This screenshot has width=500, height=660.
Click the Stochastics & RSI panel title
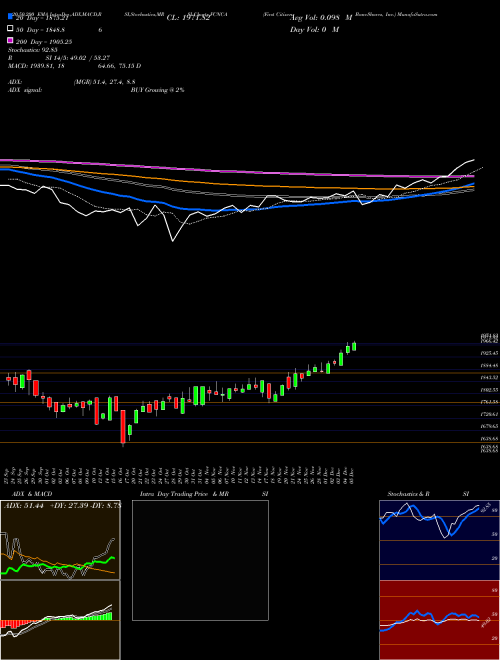pyautogui.click(x=428, y=494)
